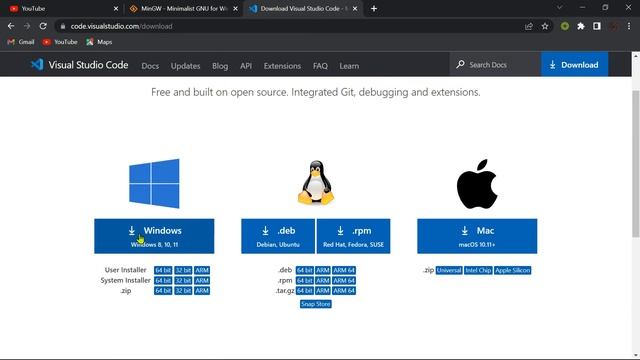Open the API menu item

tap(246, 66)
